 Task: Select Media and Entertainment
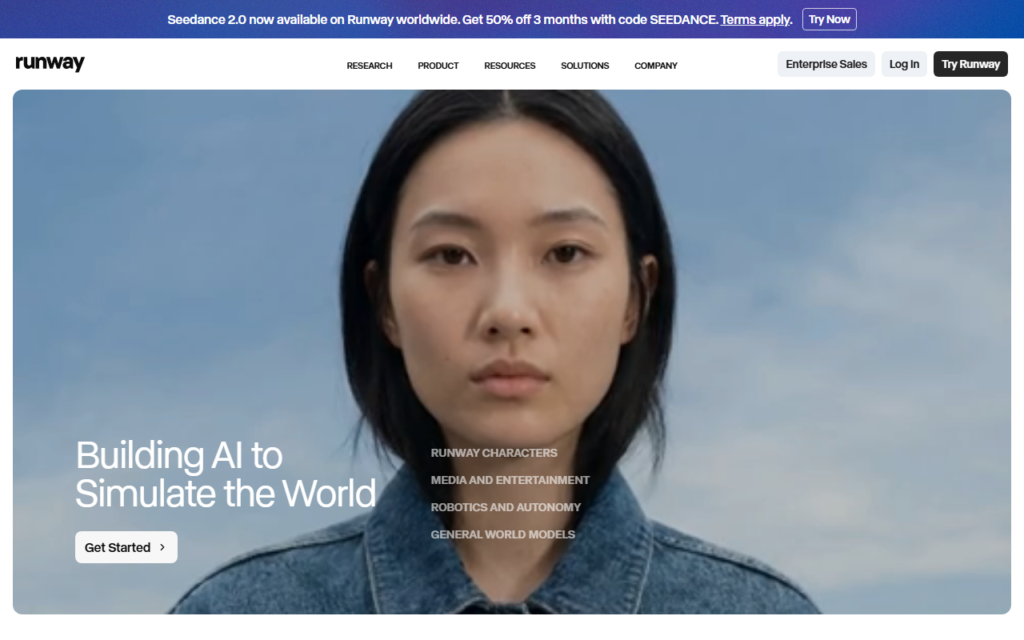pos(510,480)
